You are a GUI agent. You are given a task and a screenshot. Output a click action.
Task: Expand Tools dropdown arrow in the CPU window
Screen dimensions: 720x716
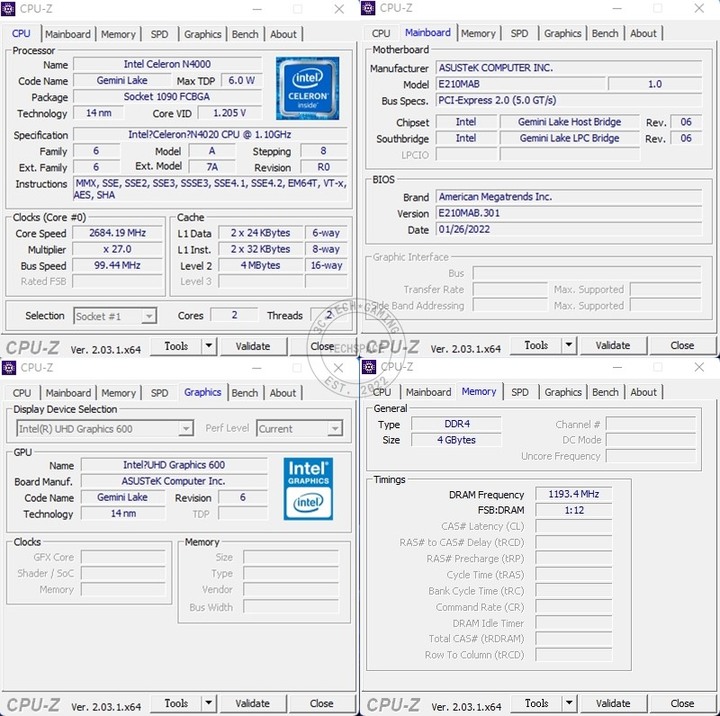coord(209,346)
